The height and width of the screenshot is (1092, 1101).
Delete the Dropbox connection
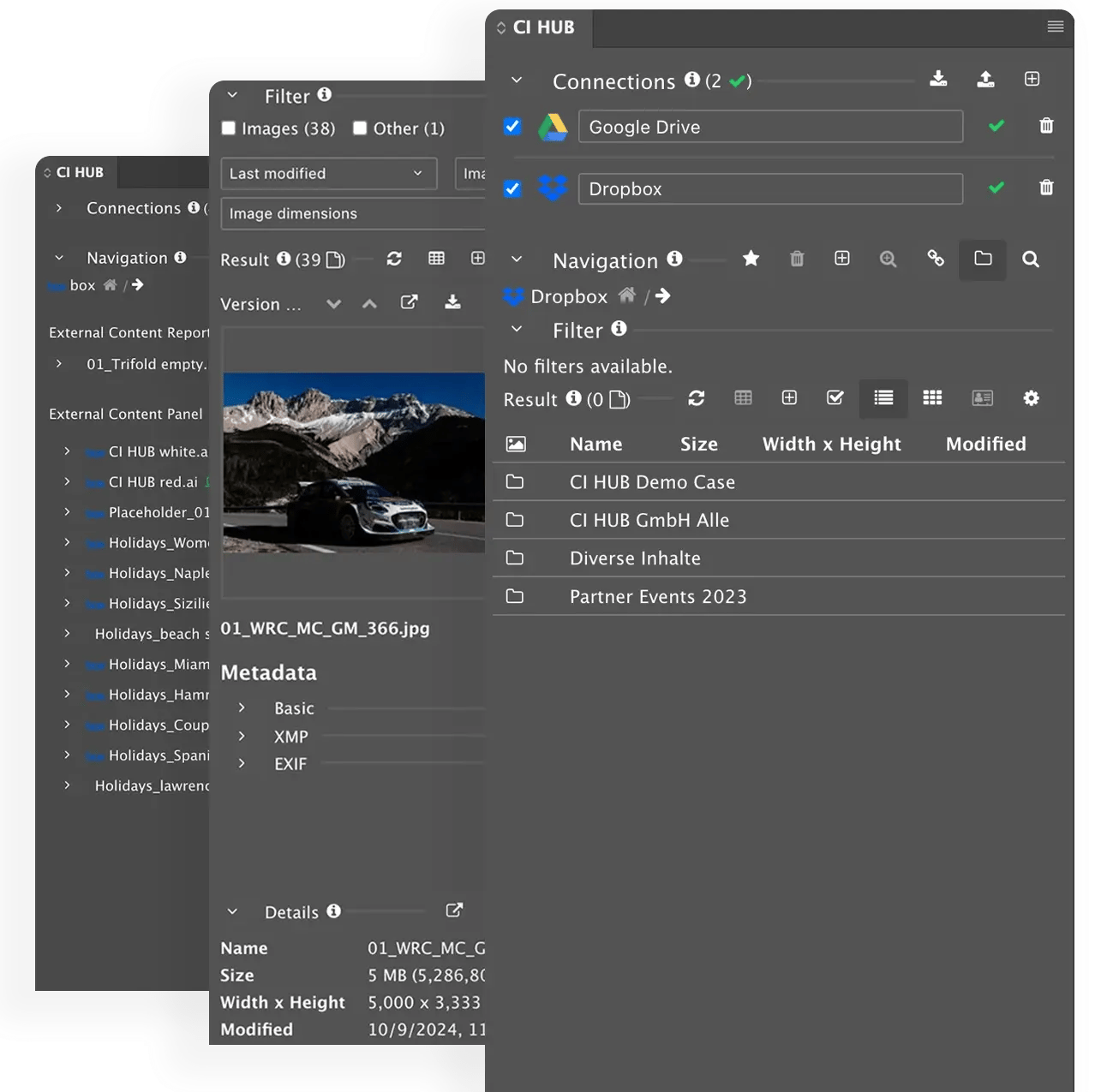pos(1046,188)
